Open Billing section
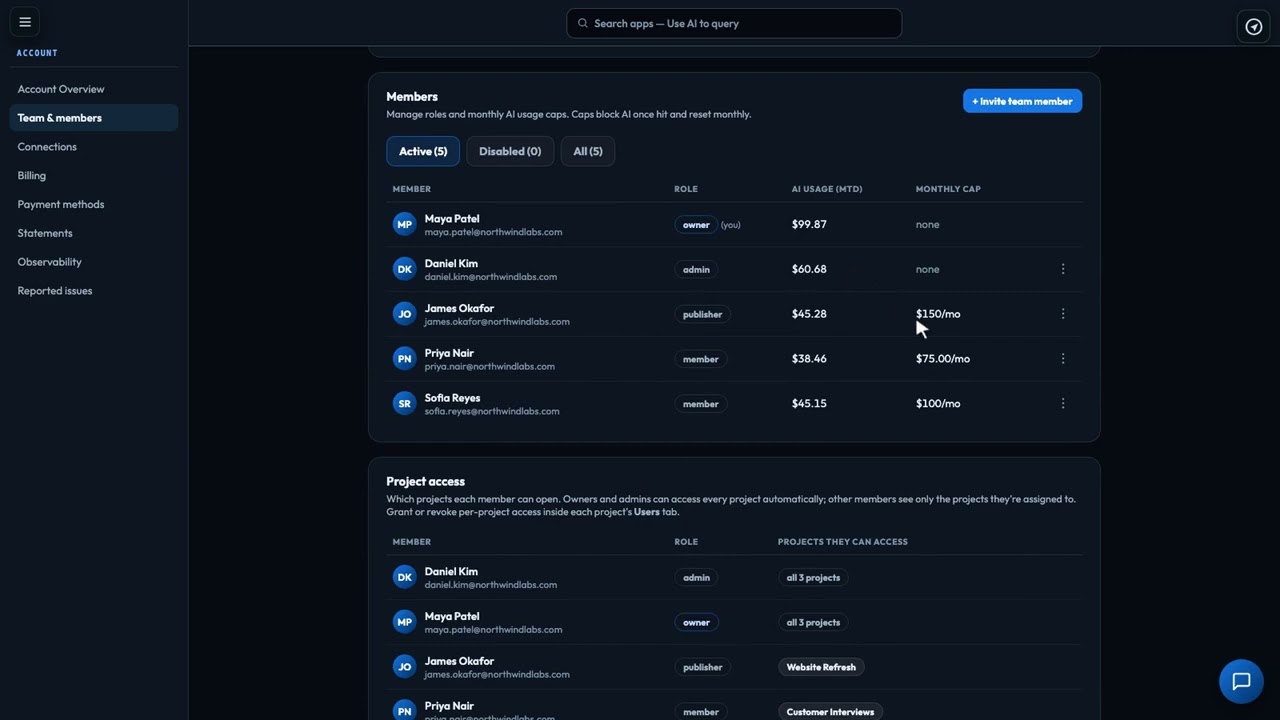1280x720 pixels. click(x=94, y=176)
